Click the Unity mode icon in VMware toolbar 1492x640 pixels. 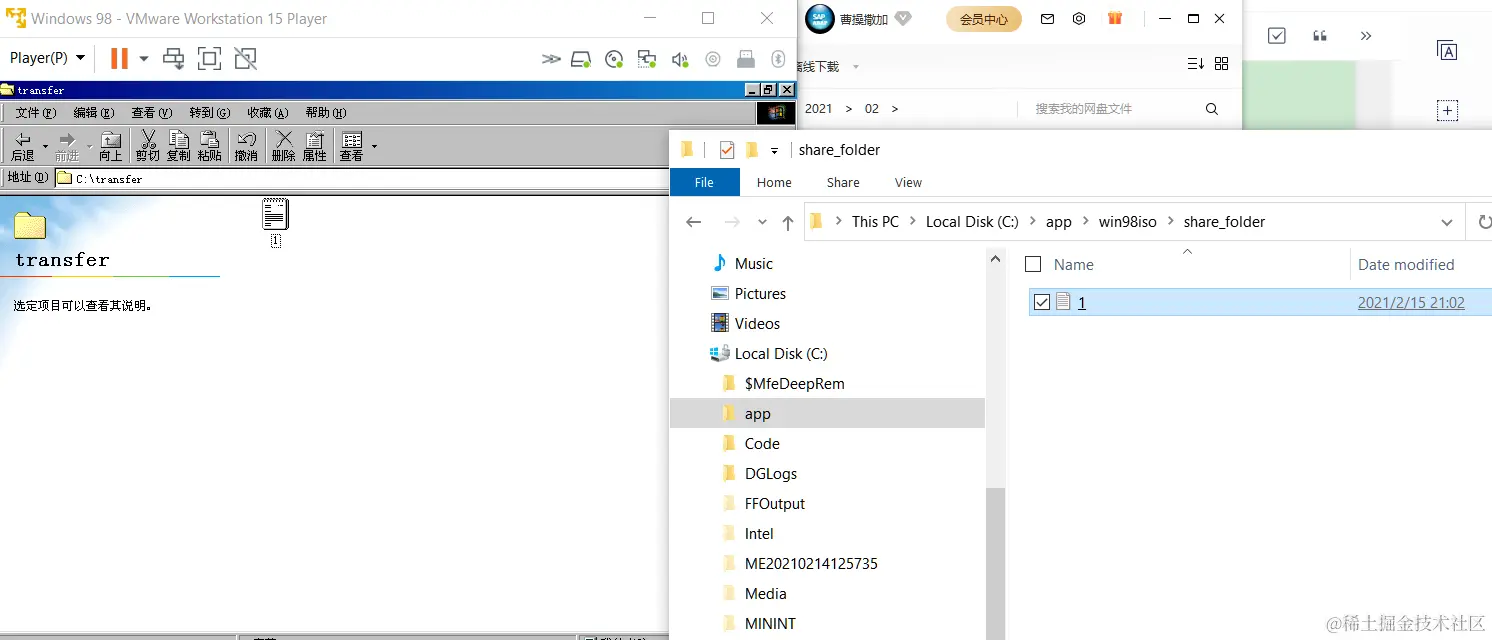(245, 58)
